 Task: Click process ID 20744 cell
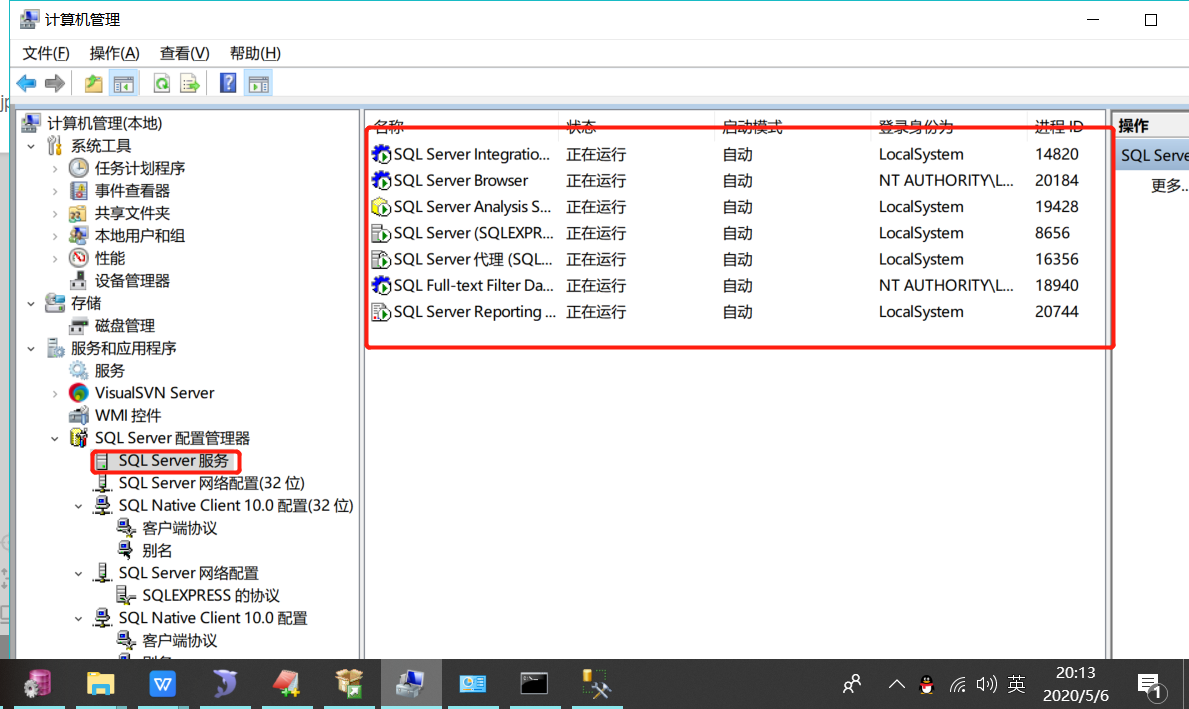click(1056, 312)
